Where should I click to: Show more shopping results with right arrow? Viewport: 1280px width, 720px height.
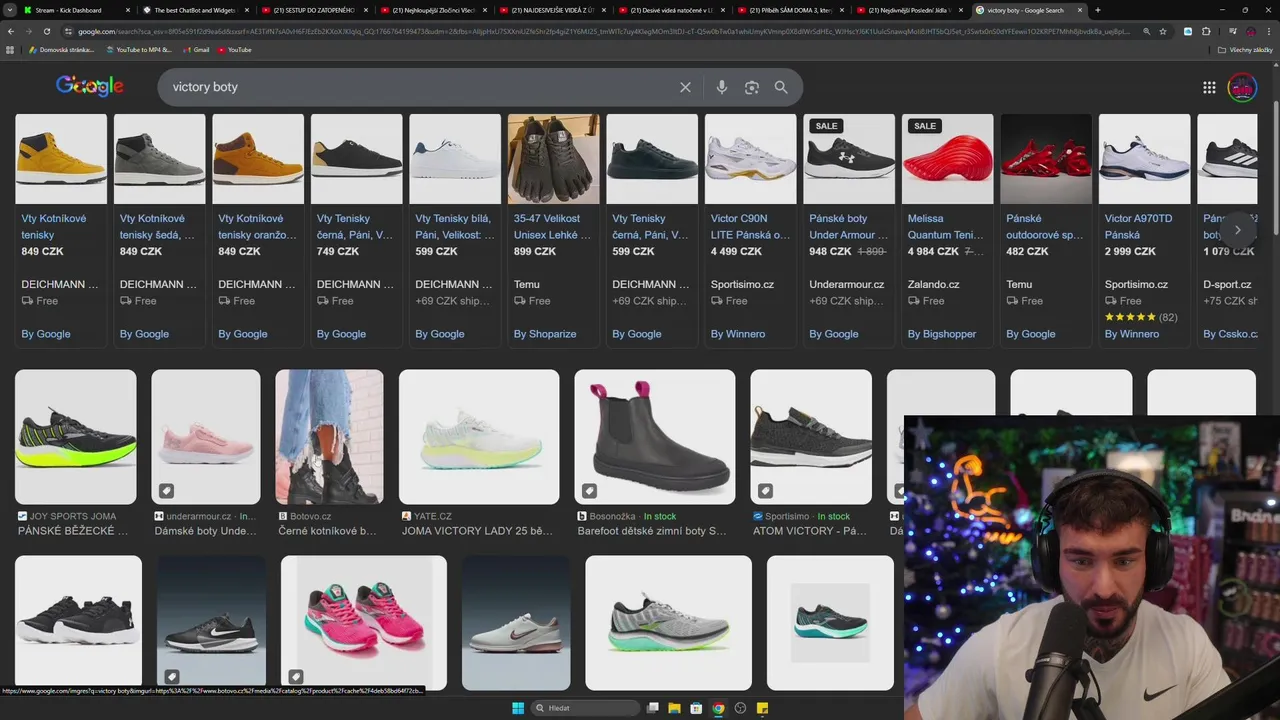[1237, 230]
